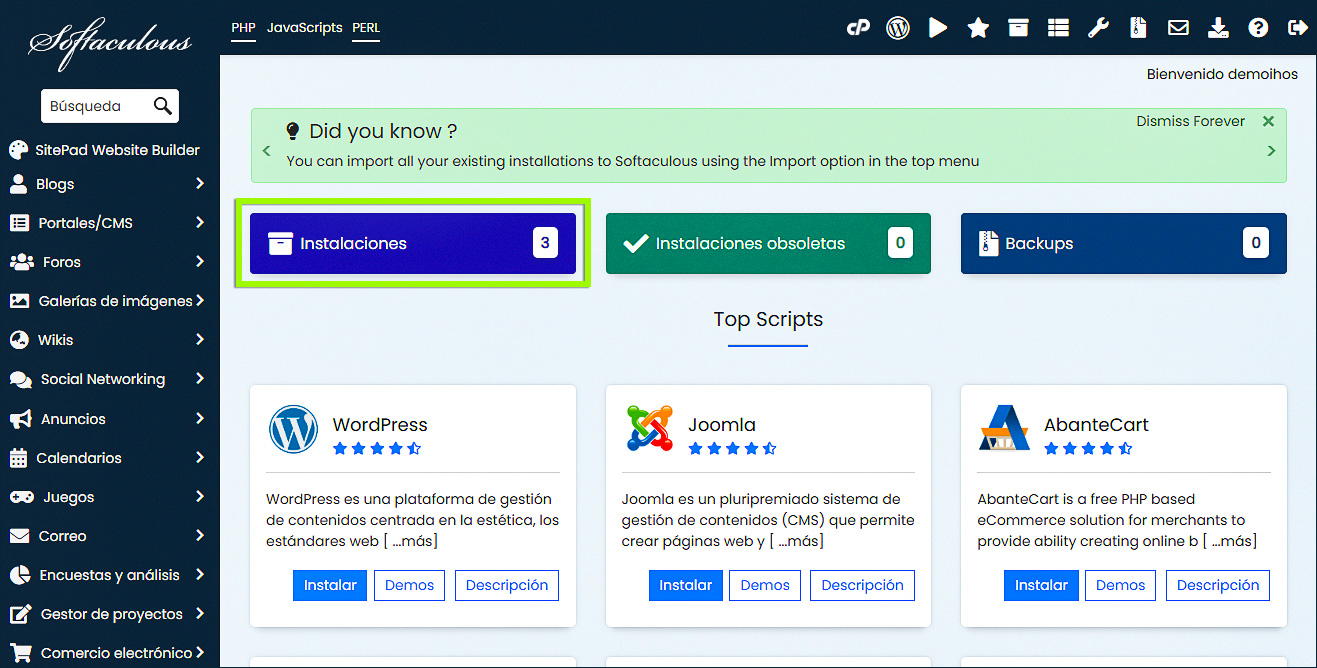Viewport: 1317px width, 668px height.
Task: Select the PERL tab
Action: click(366, 28)
